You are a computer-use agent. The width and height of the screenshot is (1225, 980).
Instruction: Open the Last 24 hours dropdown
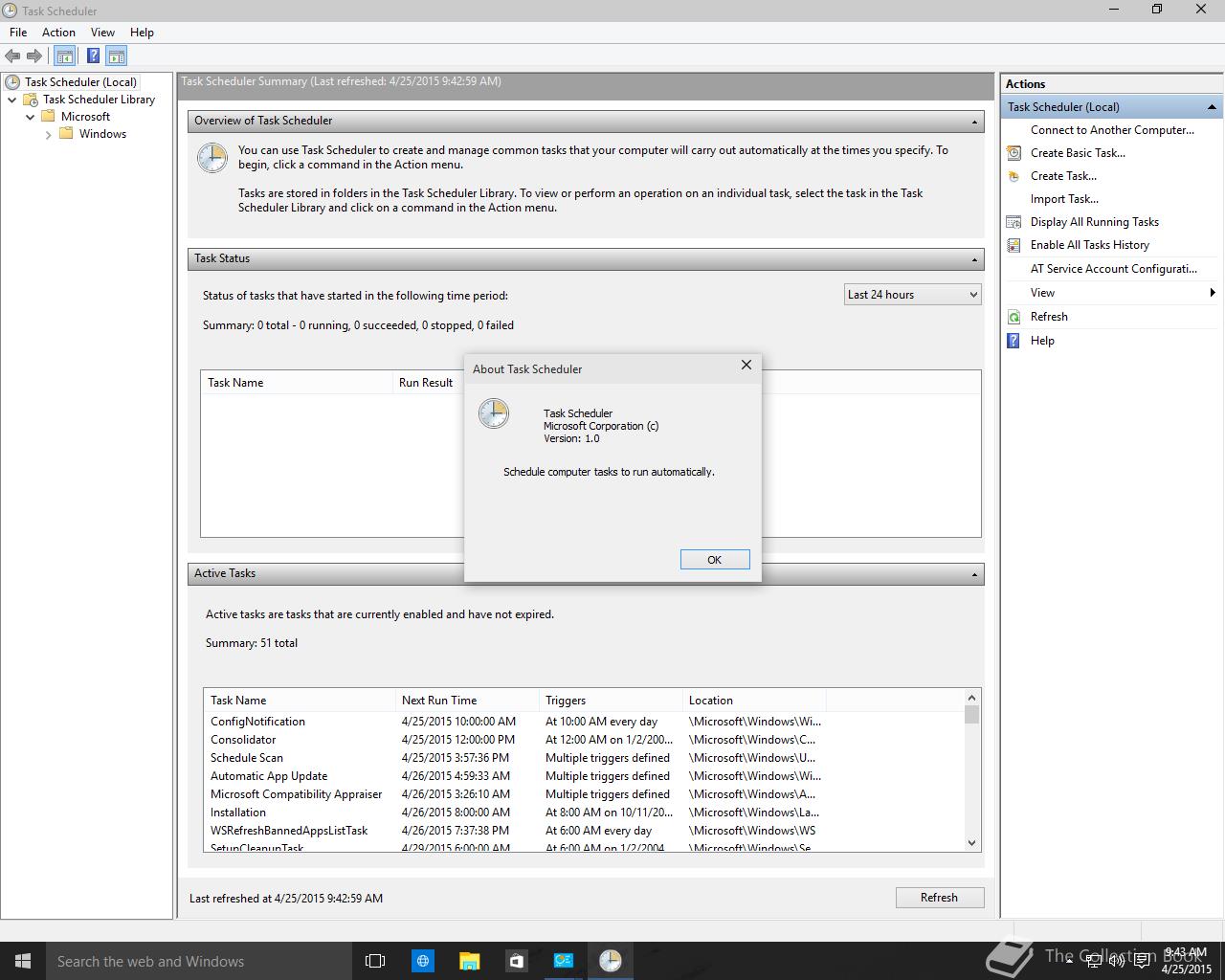(913, 295)
